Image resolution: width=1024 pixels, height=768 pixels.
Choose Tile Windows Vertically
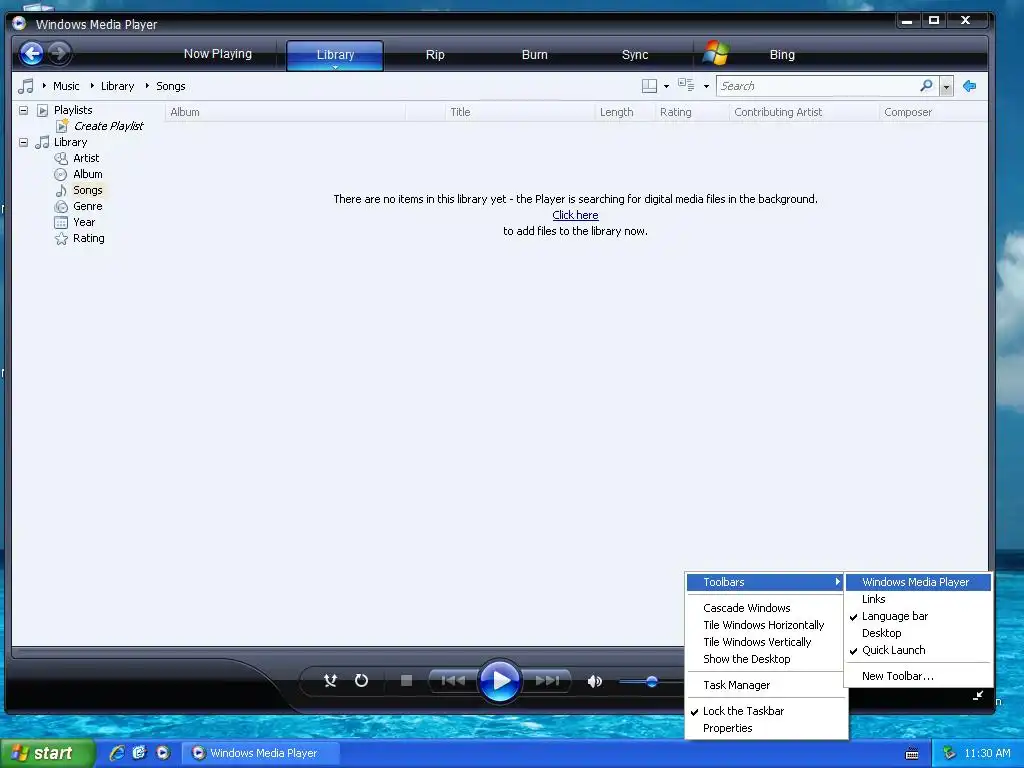(x=765, y=642)
